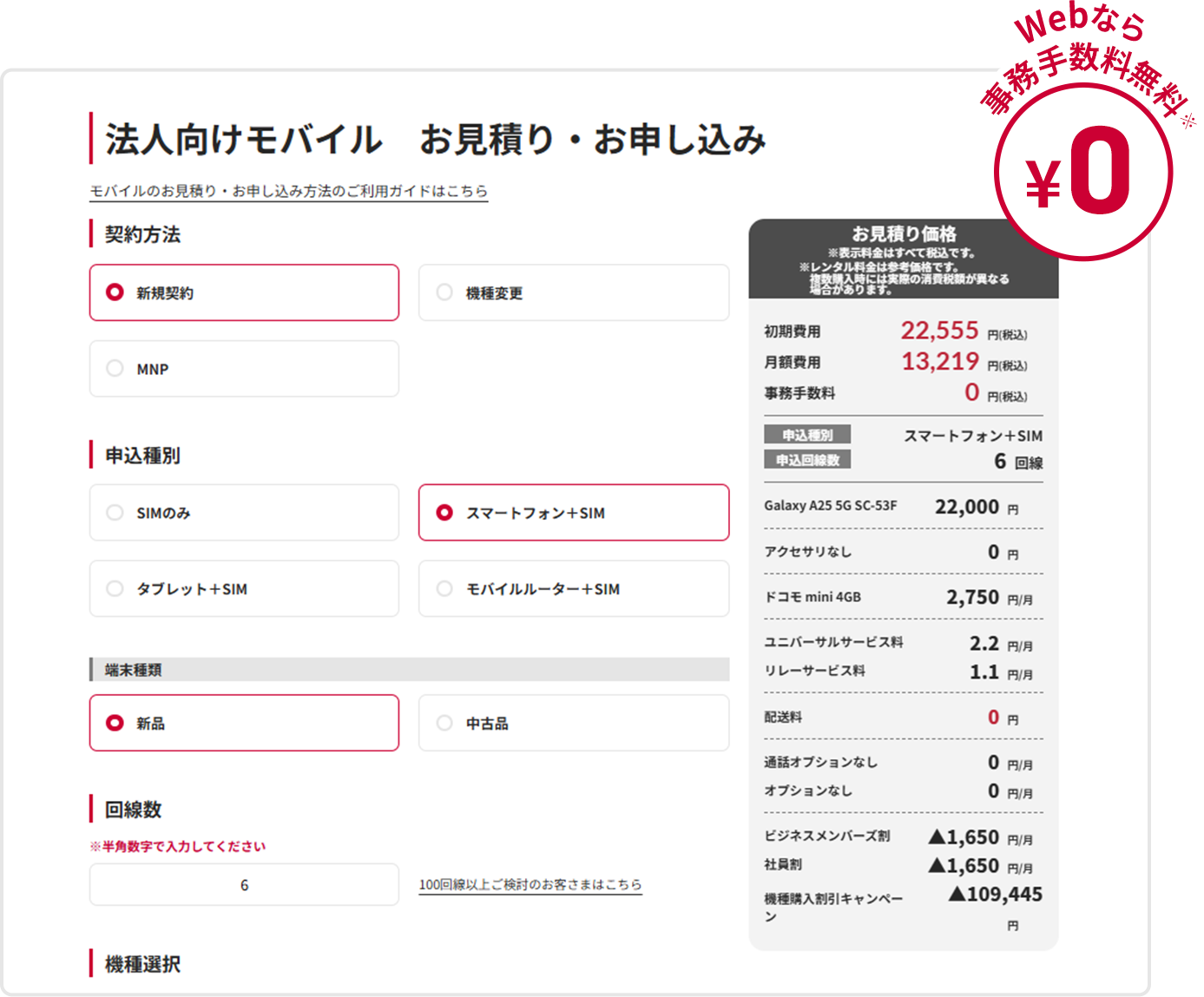This screenshot has height=997, width=1204.
Task: Click the 初期費用 amount 22,555
Action: pos(939,331)
